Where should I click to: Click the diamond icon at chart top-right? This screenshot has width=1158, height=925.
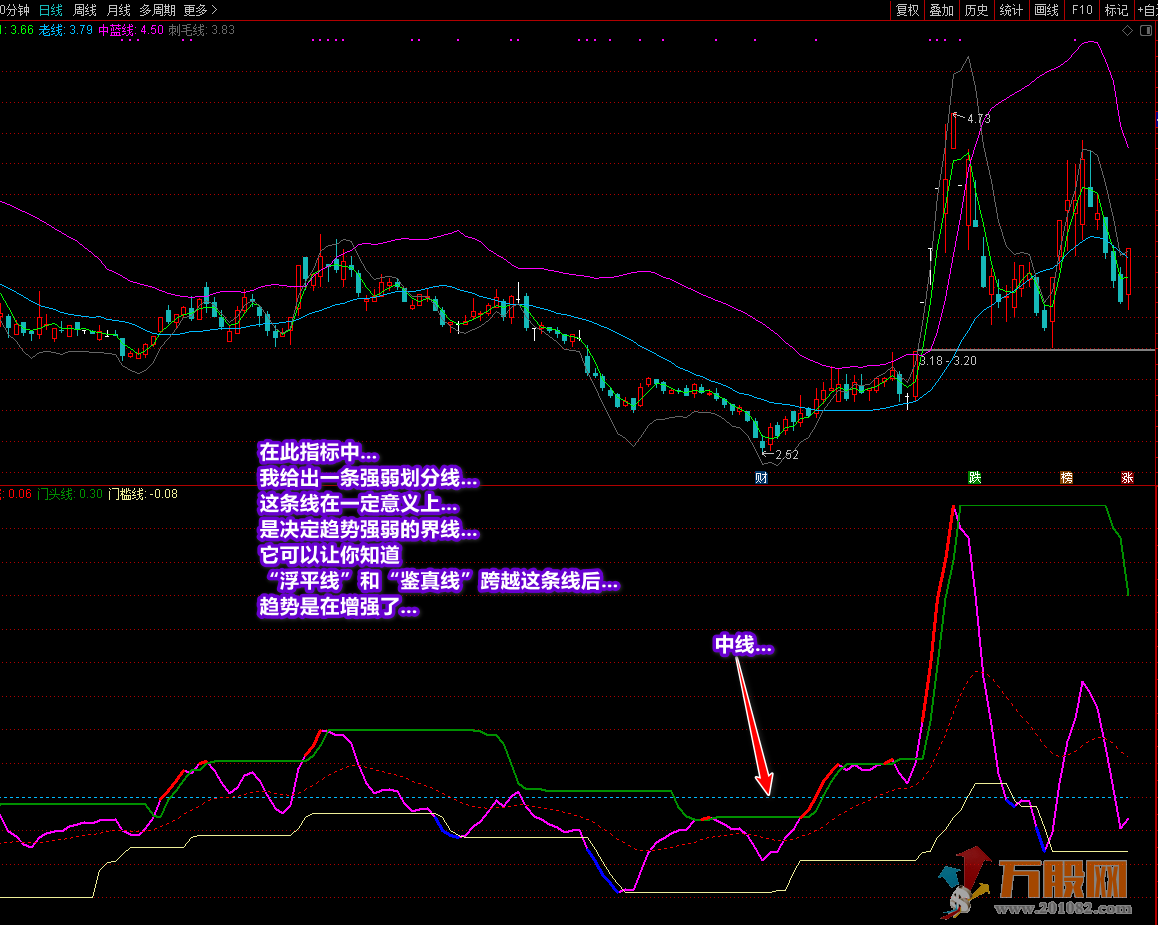(1128, 30)
